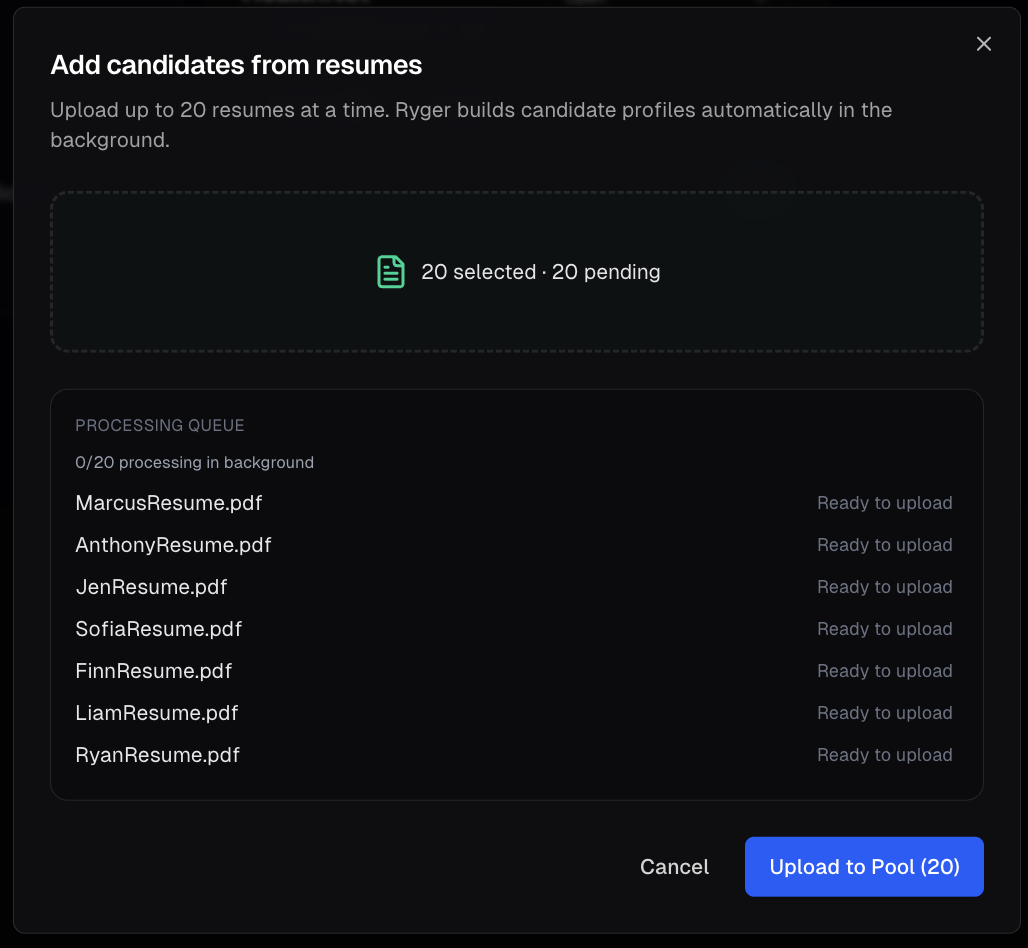Click Ready to upload status for FinnResume.pdf

(884, 671)
